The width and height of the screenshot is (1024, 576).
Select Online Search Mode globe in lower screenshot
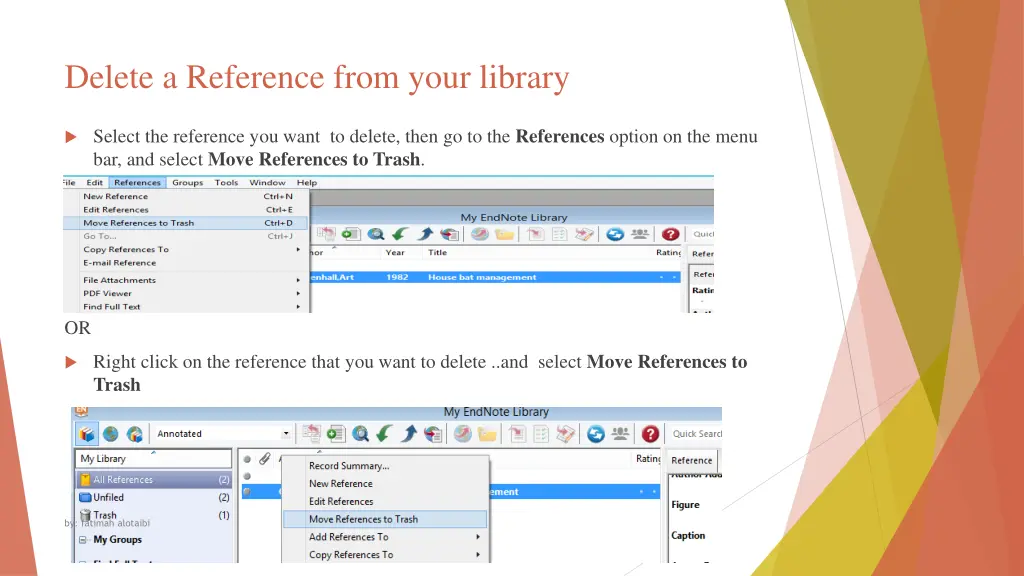(110, 434)
